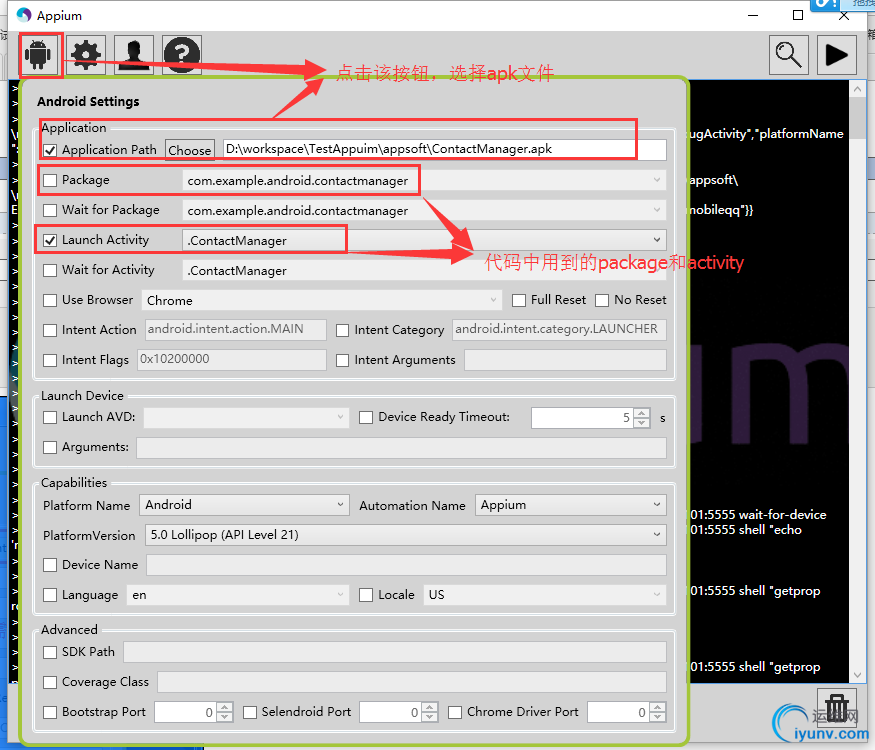Click Choose to browse for an apk

(190, 150)
